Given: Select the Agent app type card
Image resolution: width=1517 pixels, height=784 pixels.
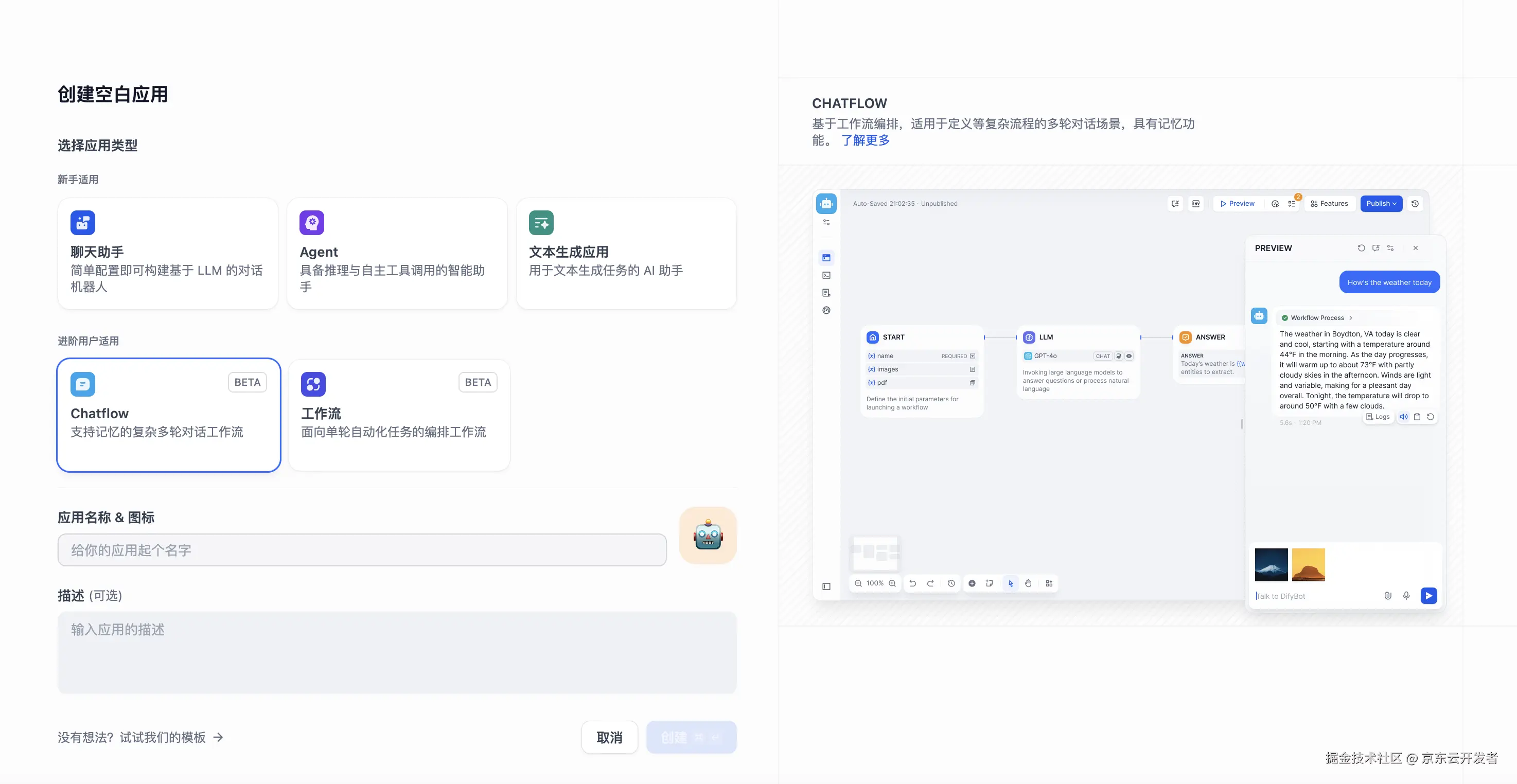Looking at the screenshot, I should coord(396,253).
